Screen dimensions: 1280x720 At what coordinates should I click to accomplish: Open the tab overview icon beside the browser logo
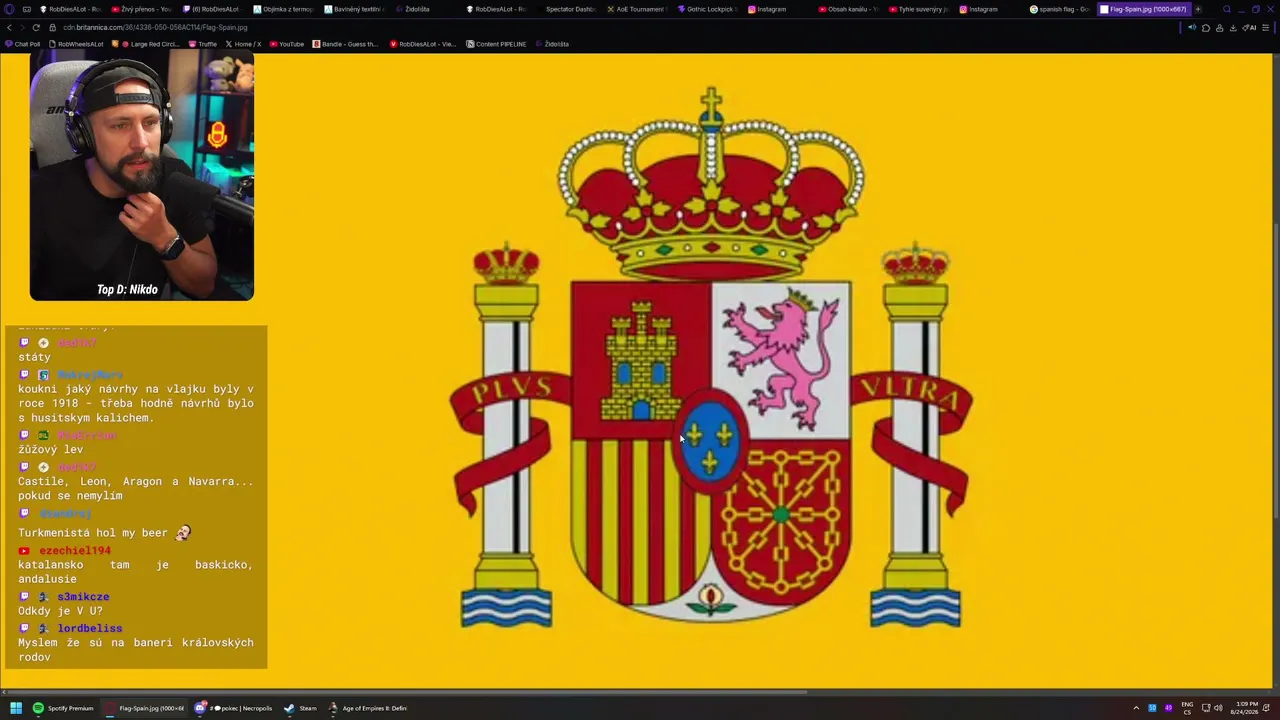28,9
